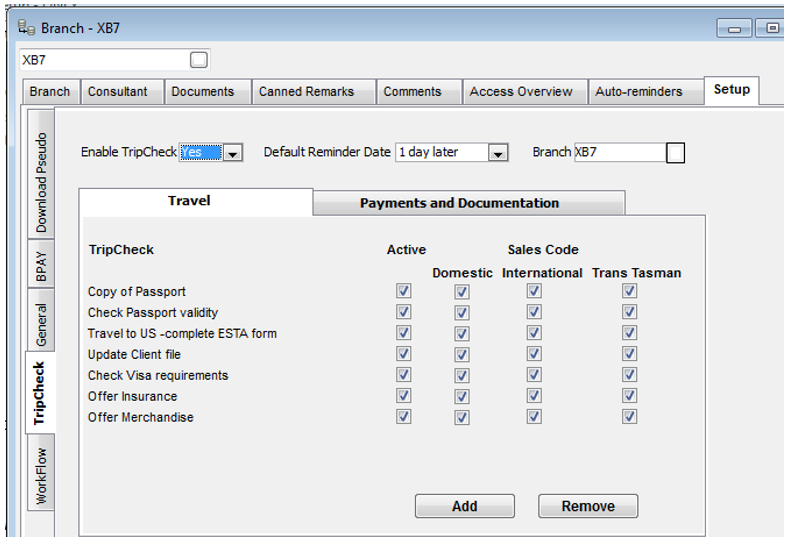This screenshot has width=788, height=545.
Task: Select the Offer Merchandise row label
Action: click(141, 417)
